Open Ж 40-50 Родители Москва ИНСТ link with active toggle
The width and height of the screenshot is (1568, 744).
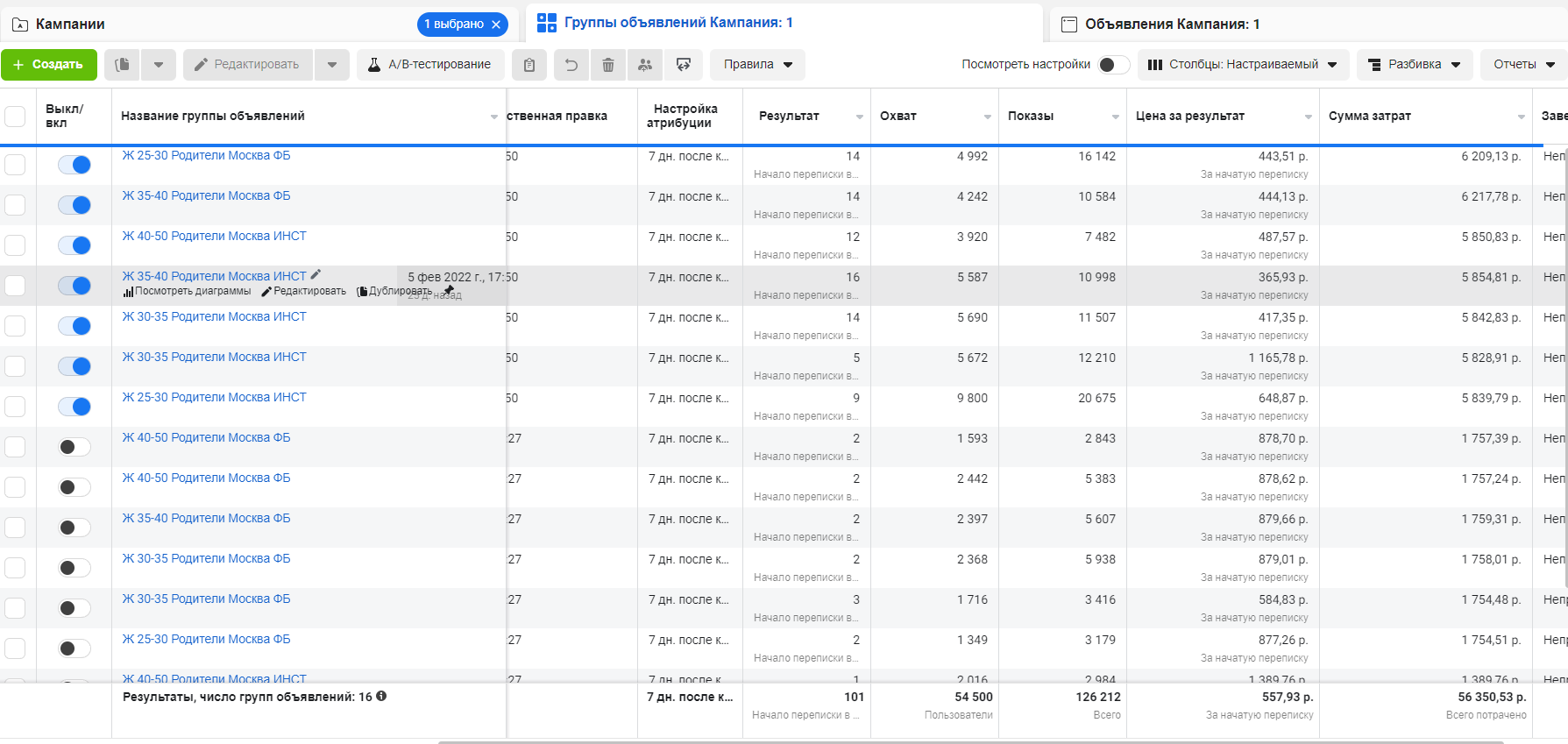point(214,236)
